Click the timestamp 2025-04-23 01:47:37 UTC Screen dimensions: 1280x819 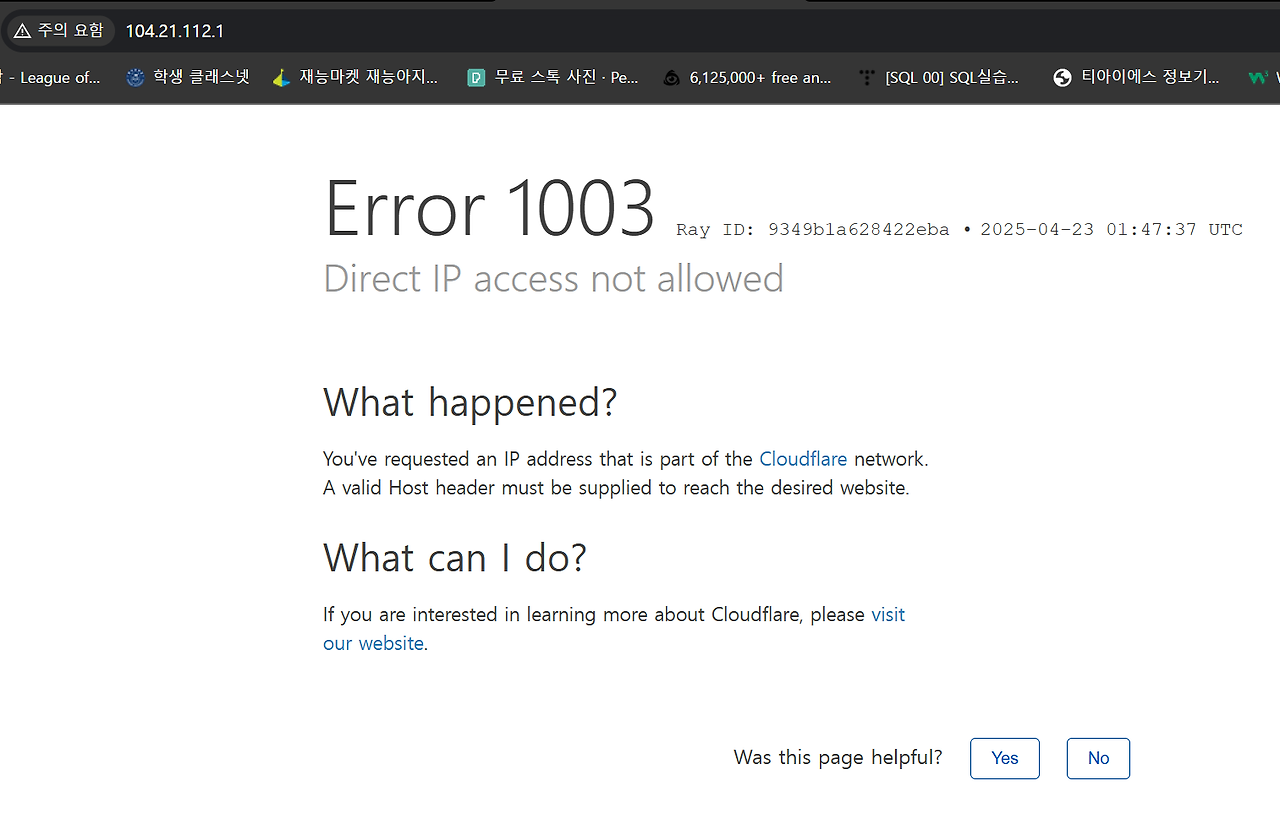click(1111, 230)
